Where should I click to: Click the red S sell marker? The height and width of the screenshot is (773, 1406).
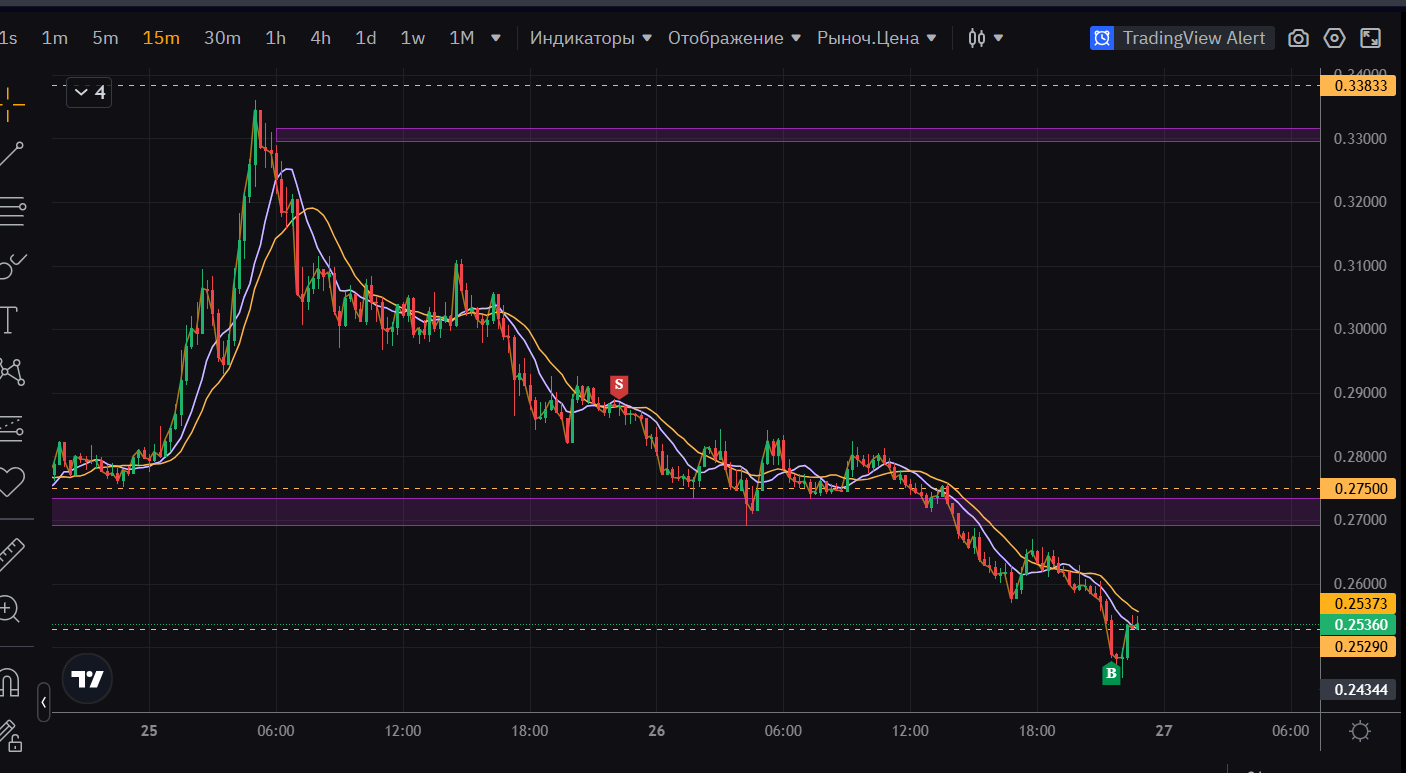pyautogui.click(x=619, y=385)
